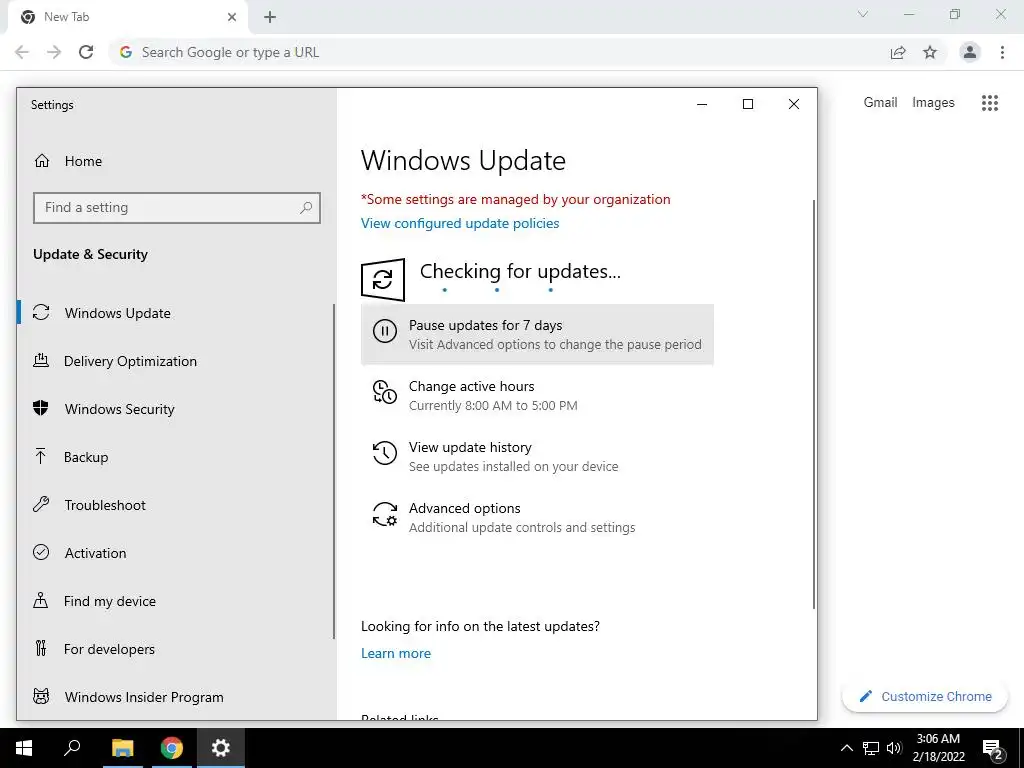Screen dimensions: 1024x768
Task: Click the taskbar search icon
Action: pos(72,748)
